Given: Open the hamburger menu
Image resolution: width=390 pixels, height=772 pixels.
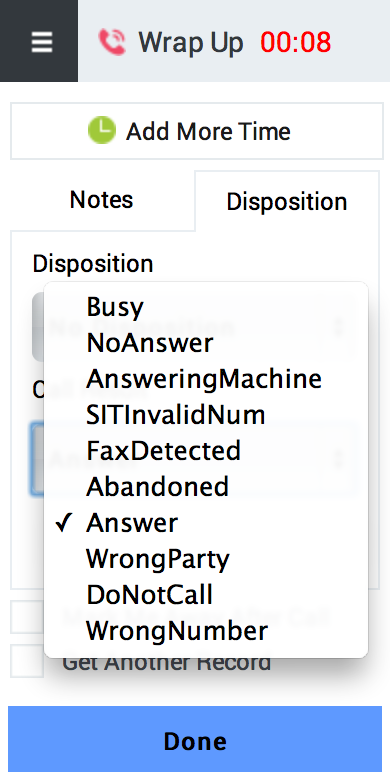Looking at the screenshot, I should [42, 42].
